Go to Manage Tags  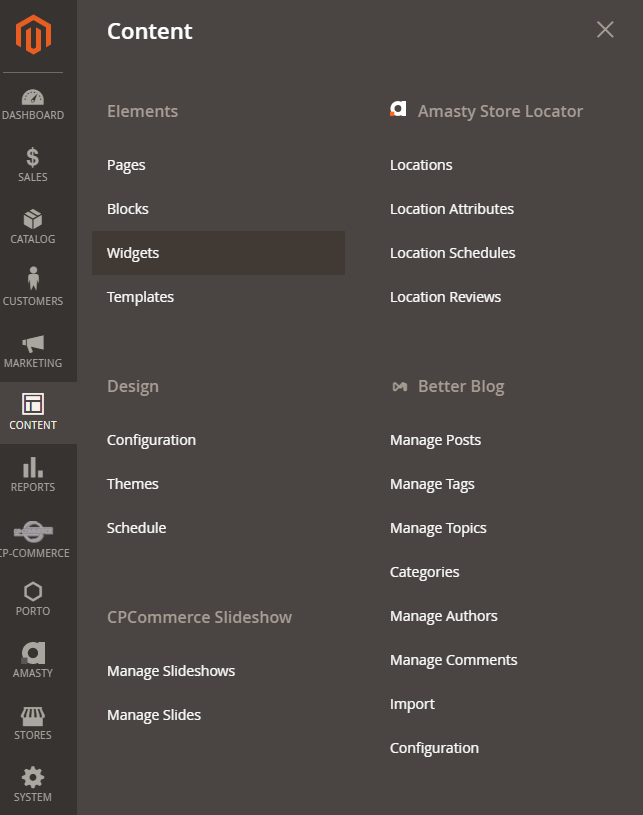[432, 484]
